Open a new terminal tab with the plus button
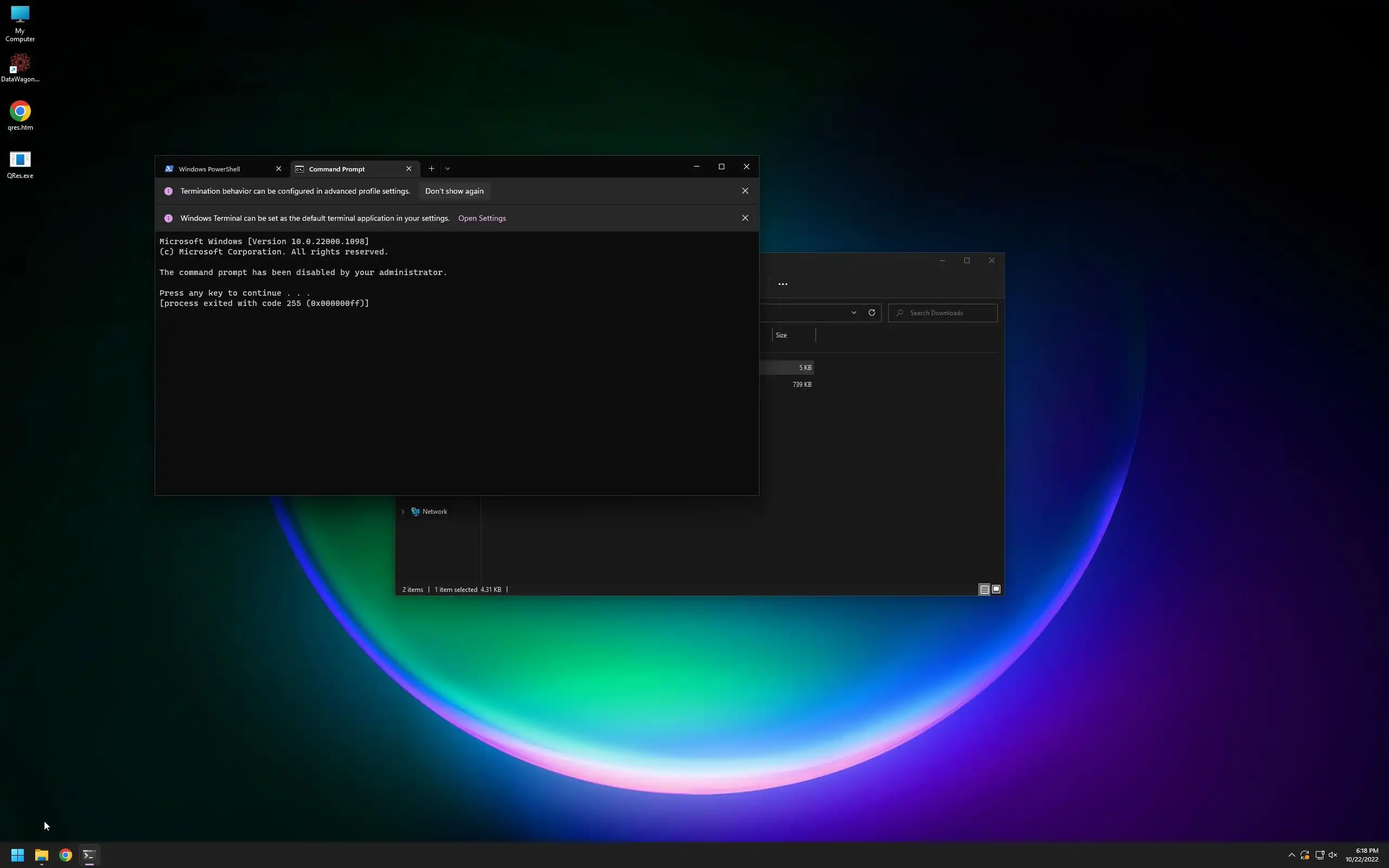The height and width of the screenshot is (868, 1389). tap(431, 169)
